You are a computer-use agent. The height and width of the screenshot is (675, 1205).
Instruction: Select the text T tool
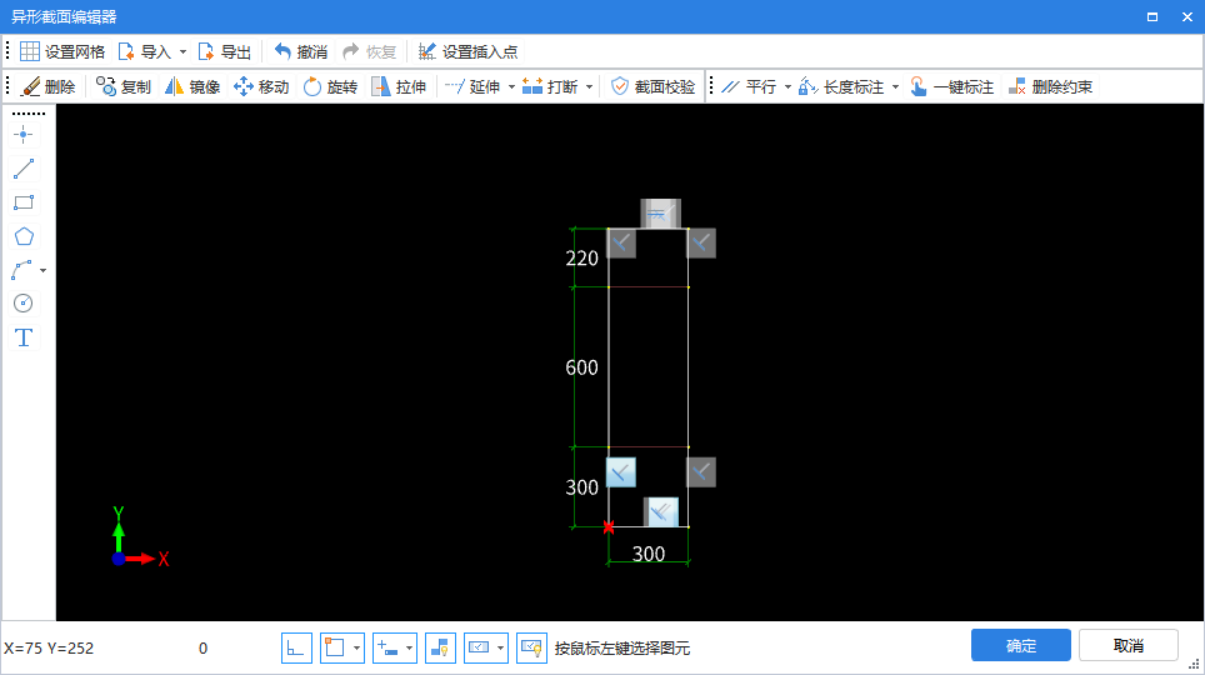23,337
